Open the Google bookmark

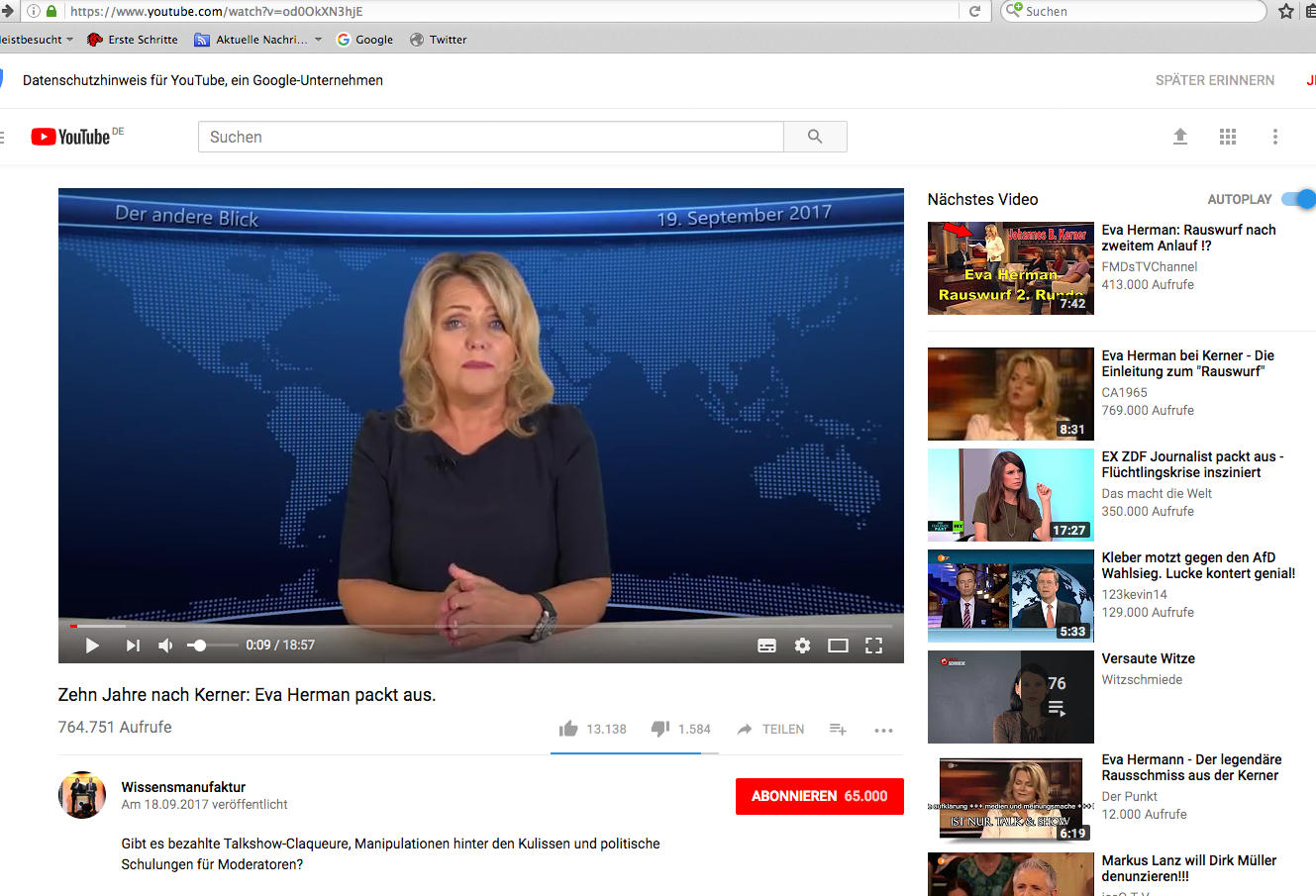pos(365,40)
